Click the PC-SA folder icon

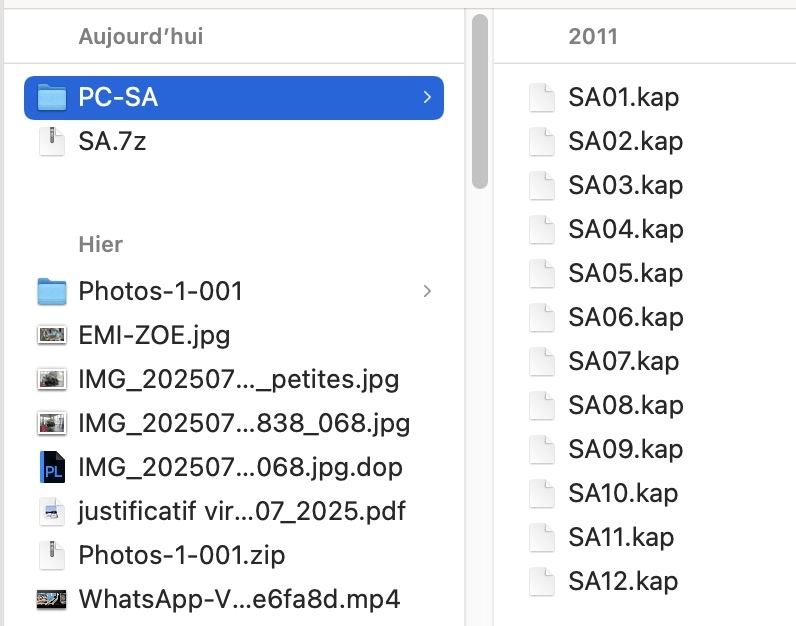[x=52, y=97]
